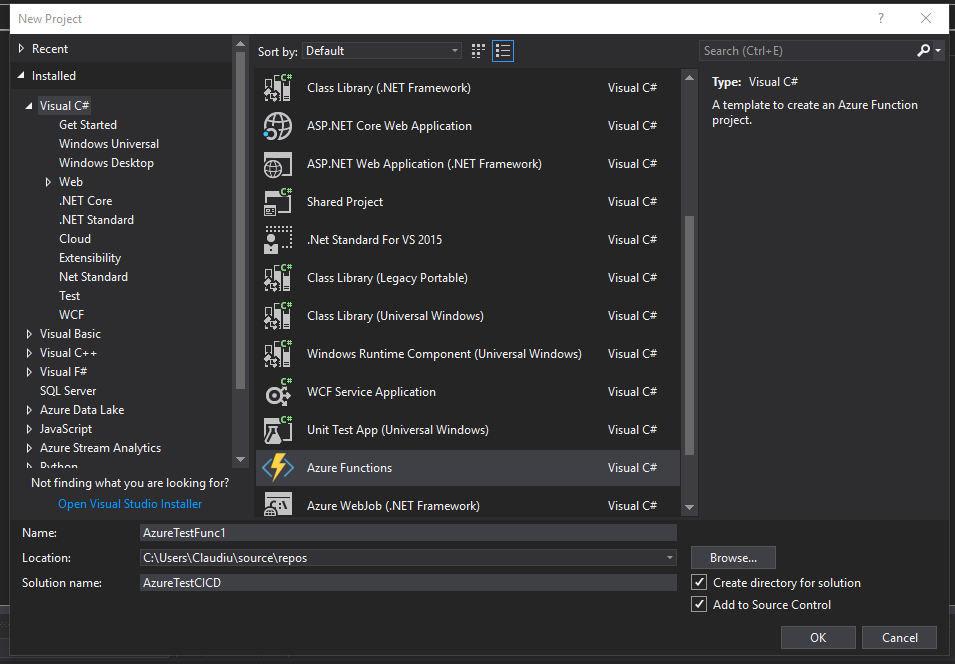
Task: Expand the JavaScript node
Action: tap(29, 429)
